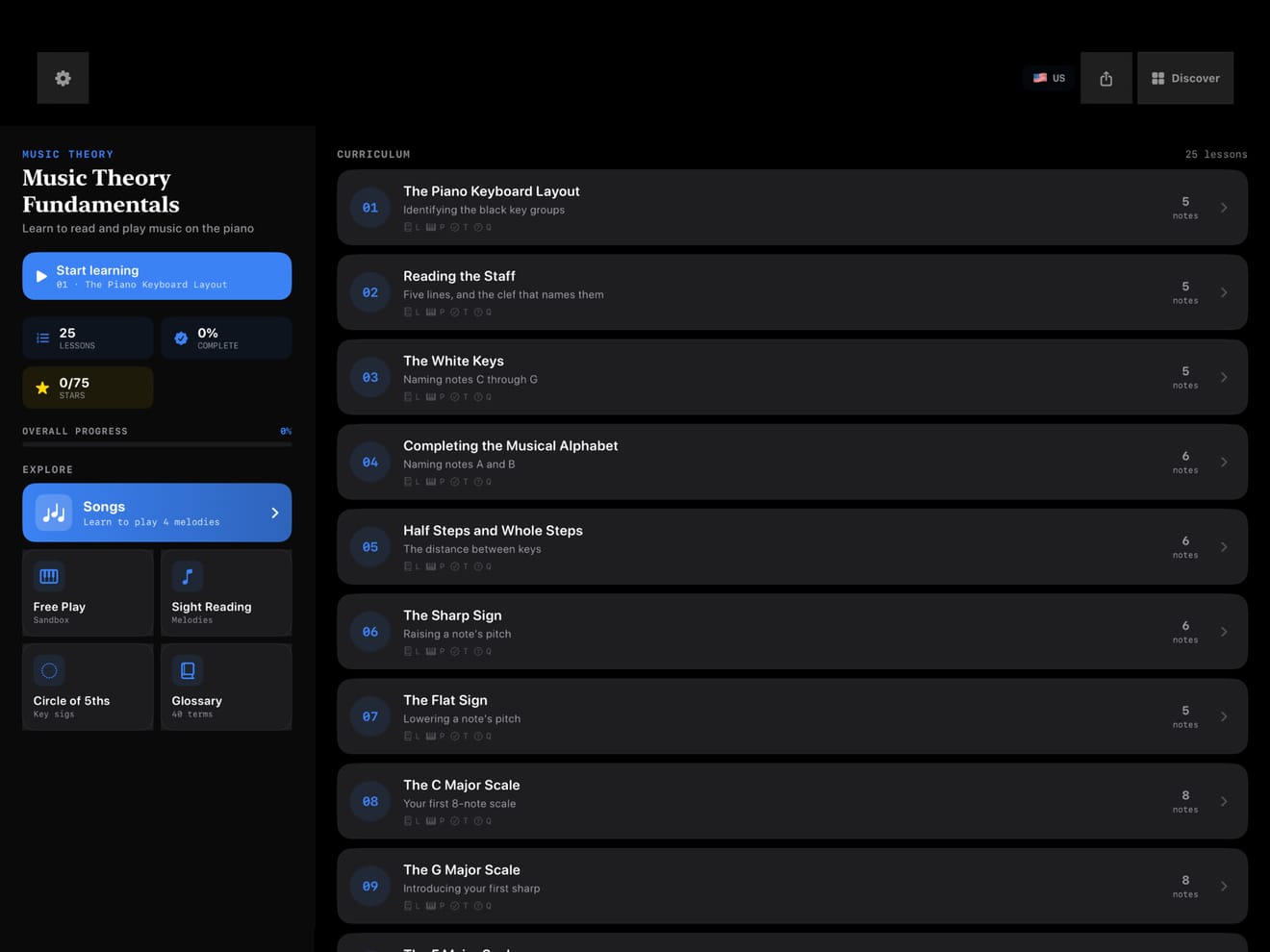
Task: Change the US language selector
Action: coord(1049,78)
